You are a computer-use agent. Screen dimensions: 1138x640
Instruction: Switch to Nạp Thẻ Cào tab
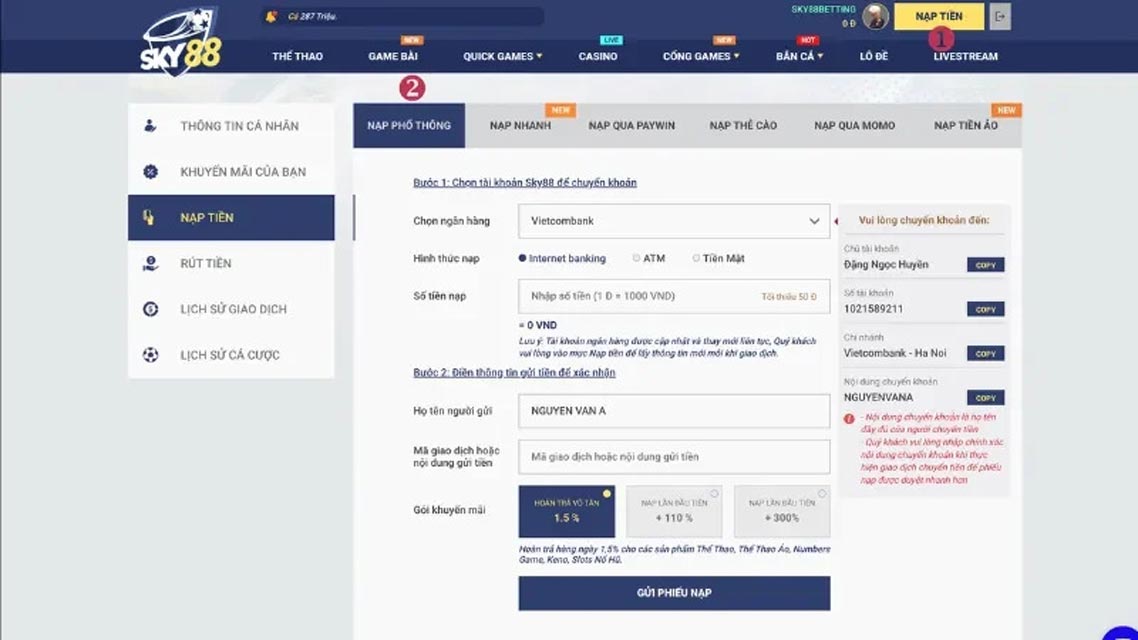pyautogui.click(x=743, y=126)
